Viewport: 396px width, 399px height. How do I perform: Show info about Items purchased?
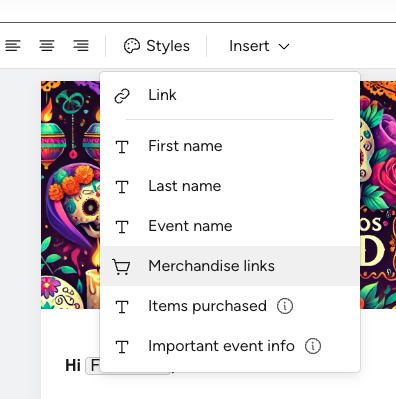click(285, 306)
